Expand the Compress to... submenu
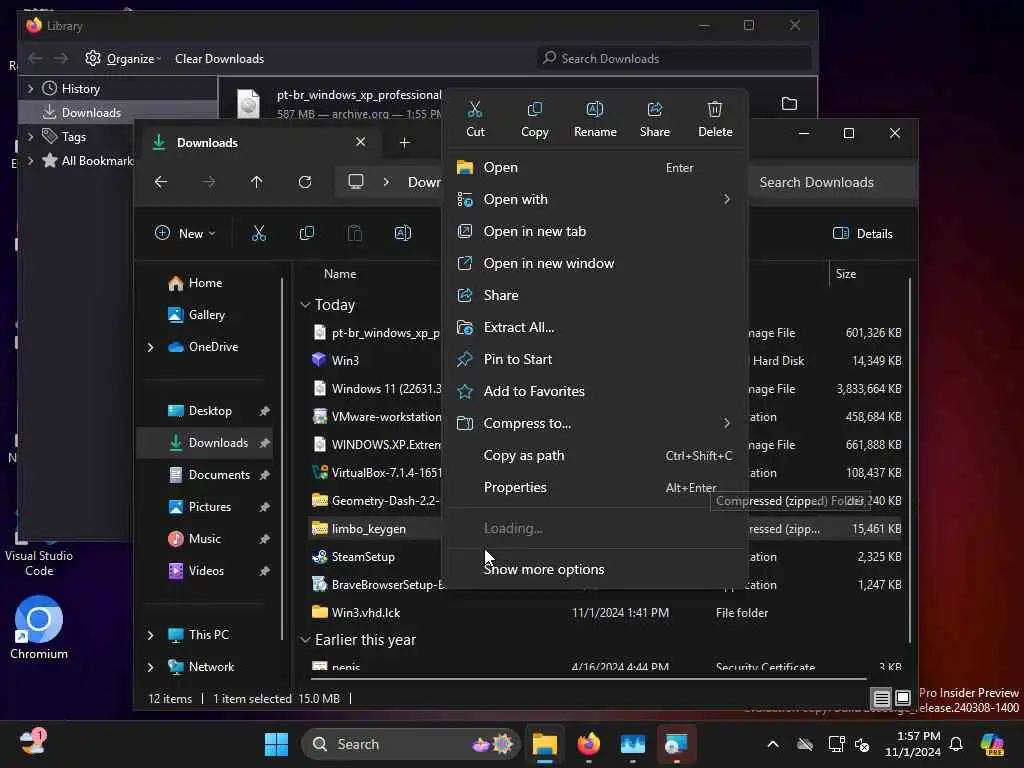 tap(596, 423)
